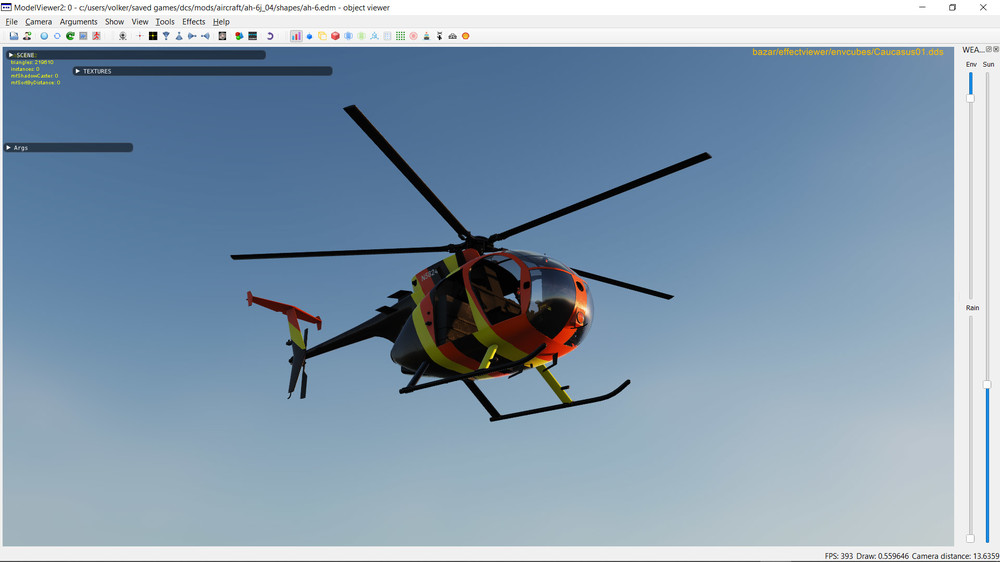Image resolution: width=1000 pixels, height=562 pixels.
Task: Open the Arguments menu
Action: click(x=78, y=22)
